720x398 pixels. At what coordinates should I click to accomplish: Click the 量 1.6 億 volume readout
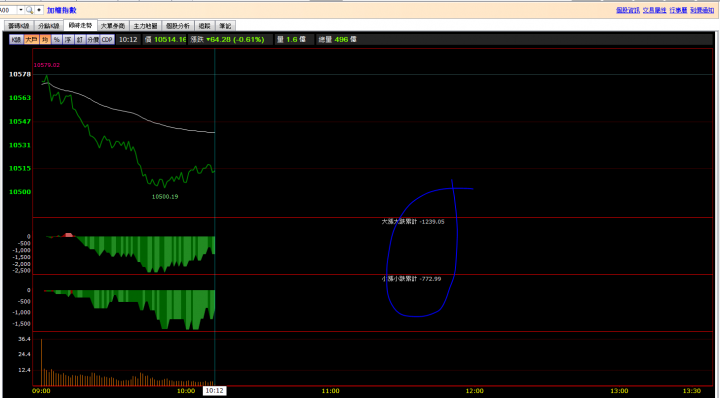pyautogui.click(x=292, y=40)
